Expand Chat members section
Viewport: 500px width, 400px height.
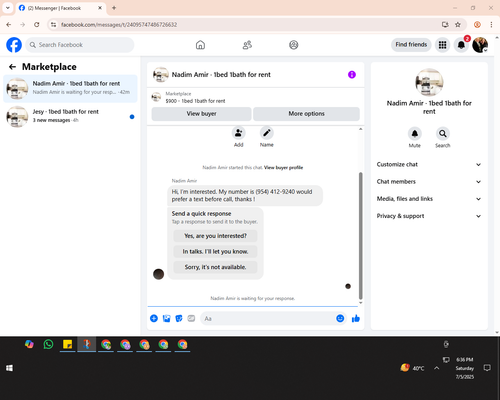click(x=429, y=182)
